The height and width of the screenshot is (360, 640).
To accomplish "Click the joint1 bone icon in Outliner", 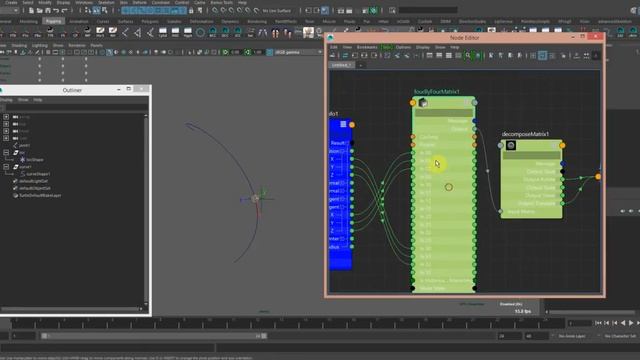I will (16, 145).
